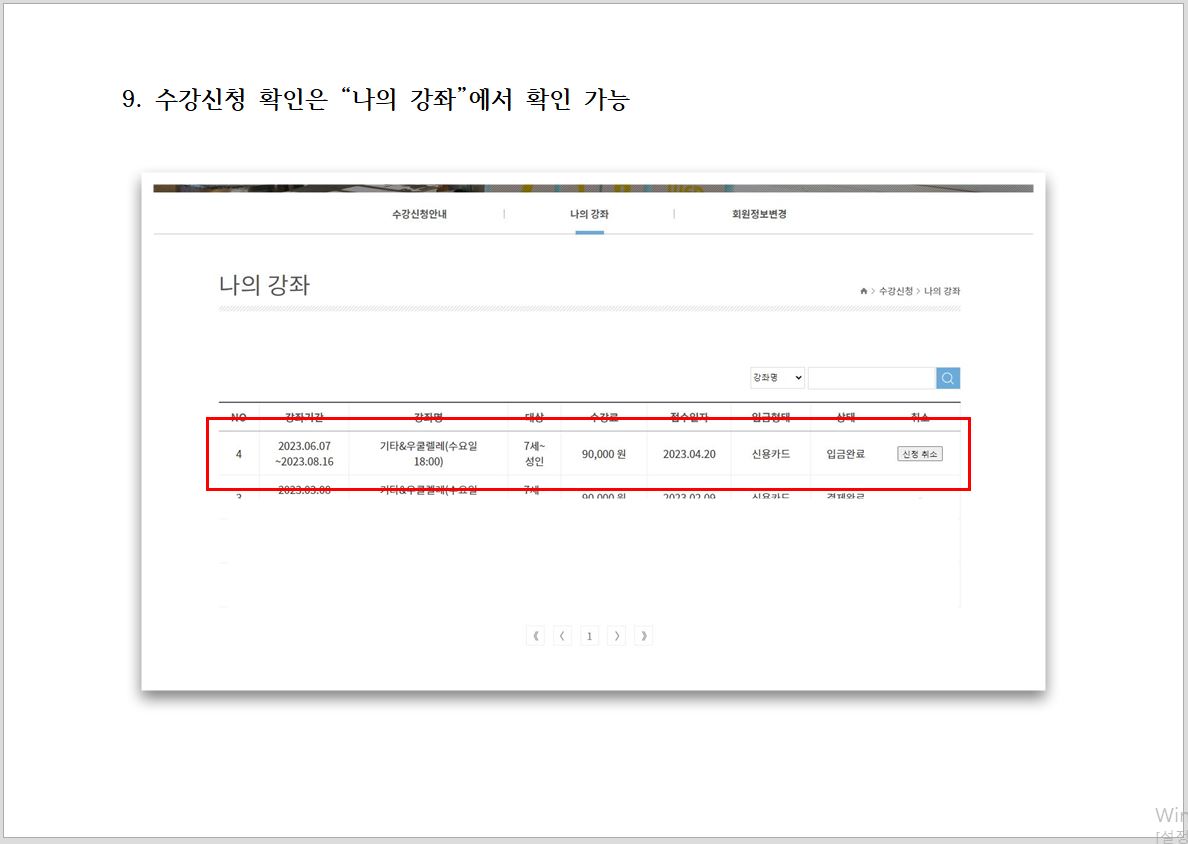1188x844 pixels.
Task: Open the 수강신청안내 tab
Action: click(x=419, y=214)
